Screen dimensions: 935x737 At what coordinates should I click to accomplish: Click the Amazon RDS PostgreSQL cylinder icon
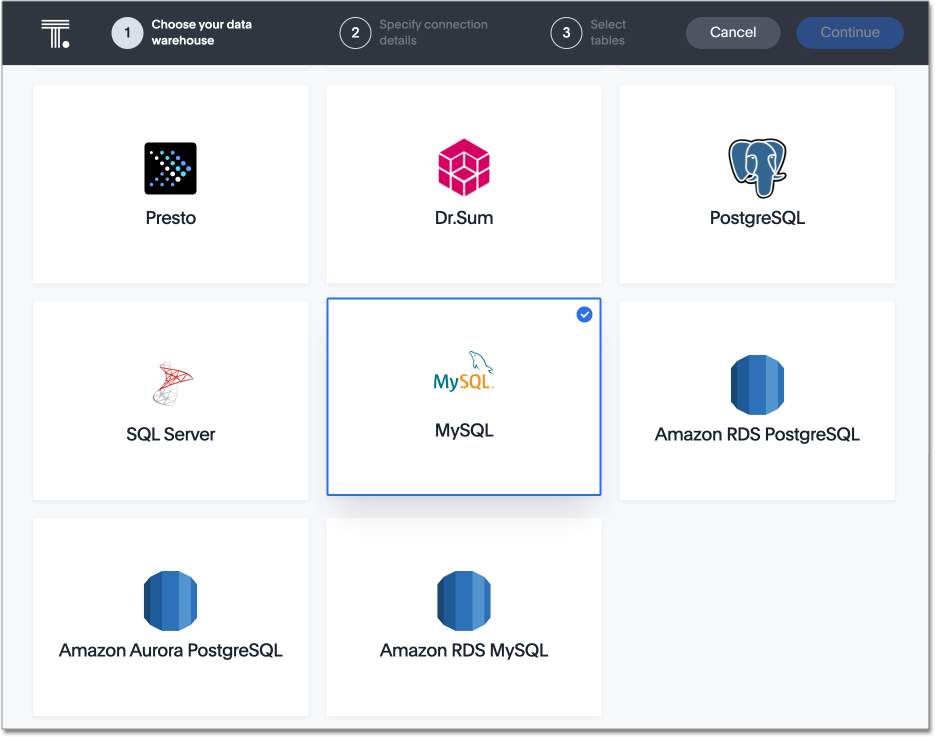pos(756,384)
